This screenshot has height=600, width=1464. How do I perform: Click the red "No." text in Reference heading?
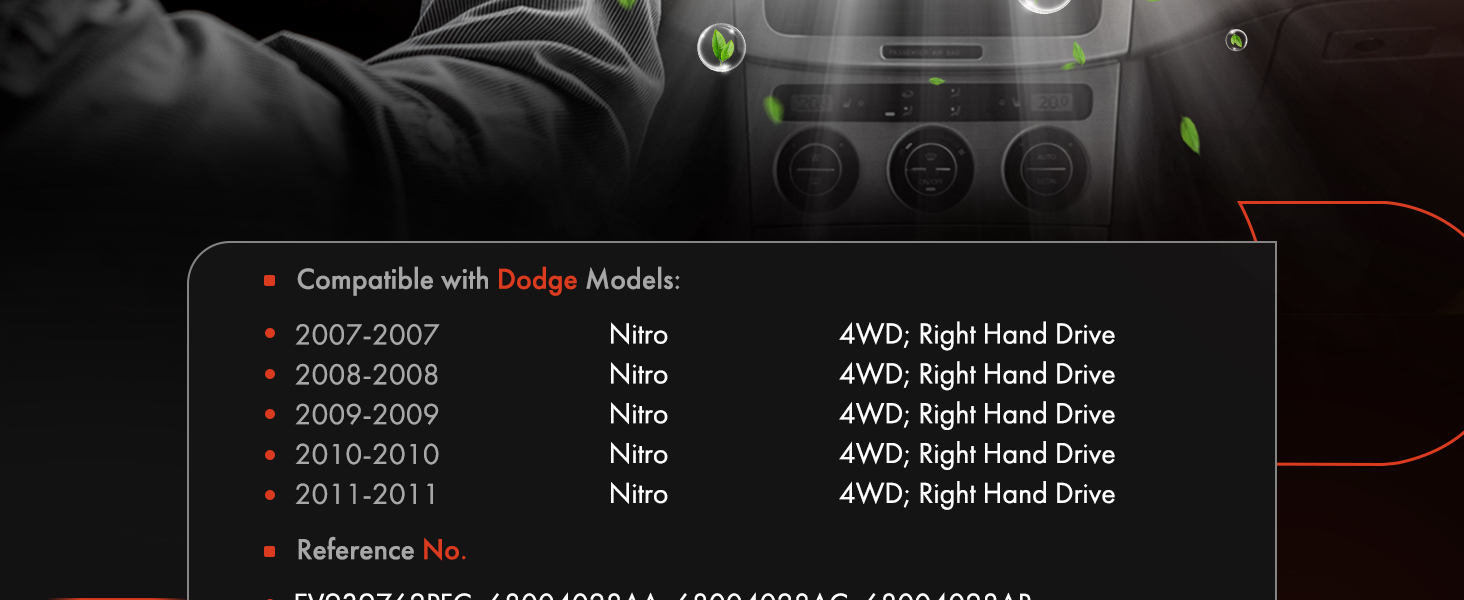point(444,550)
